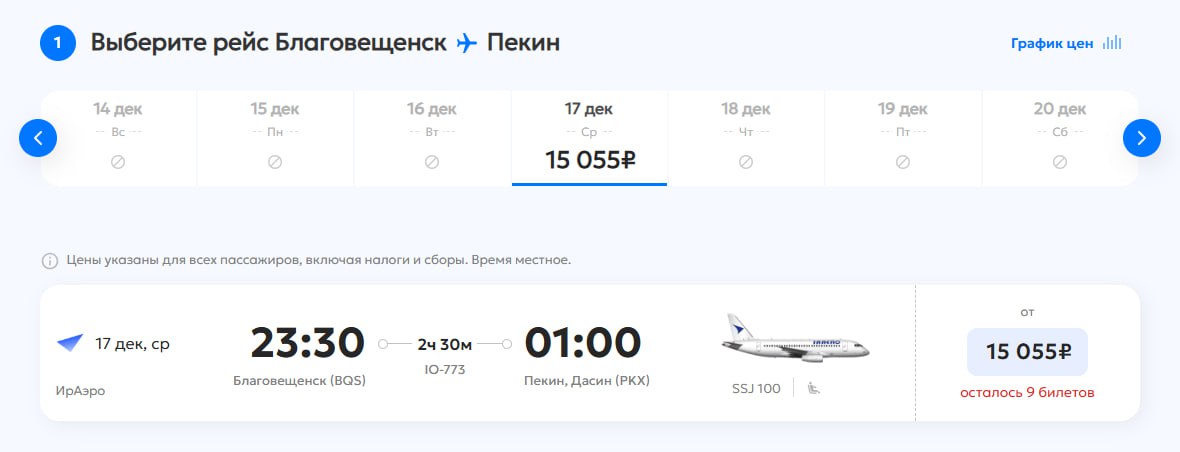The height and width of the screenshot is (452, 1180).
Task: Select the 14 дек date tab
Action: (x=118, y=138)
